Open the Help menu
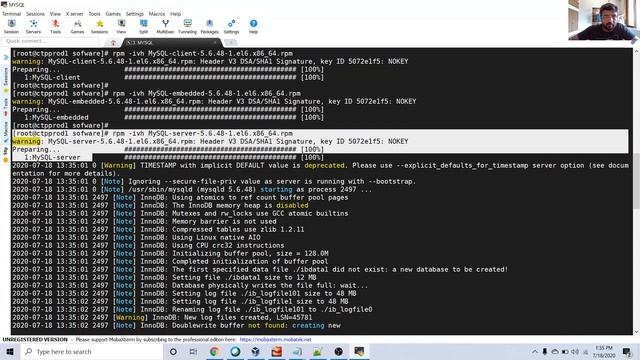This screenshot has height=360, width=640. [x=176, y=14]
